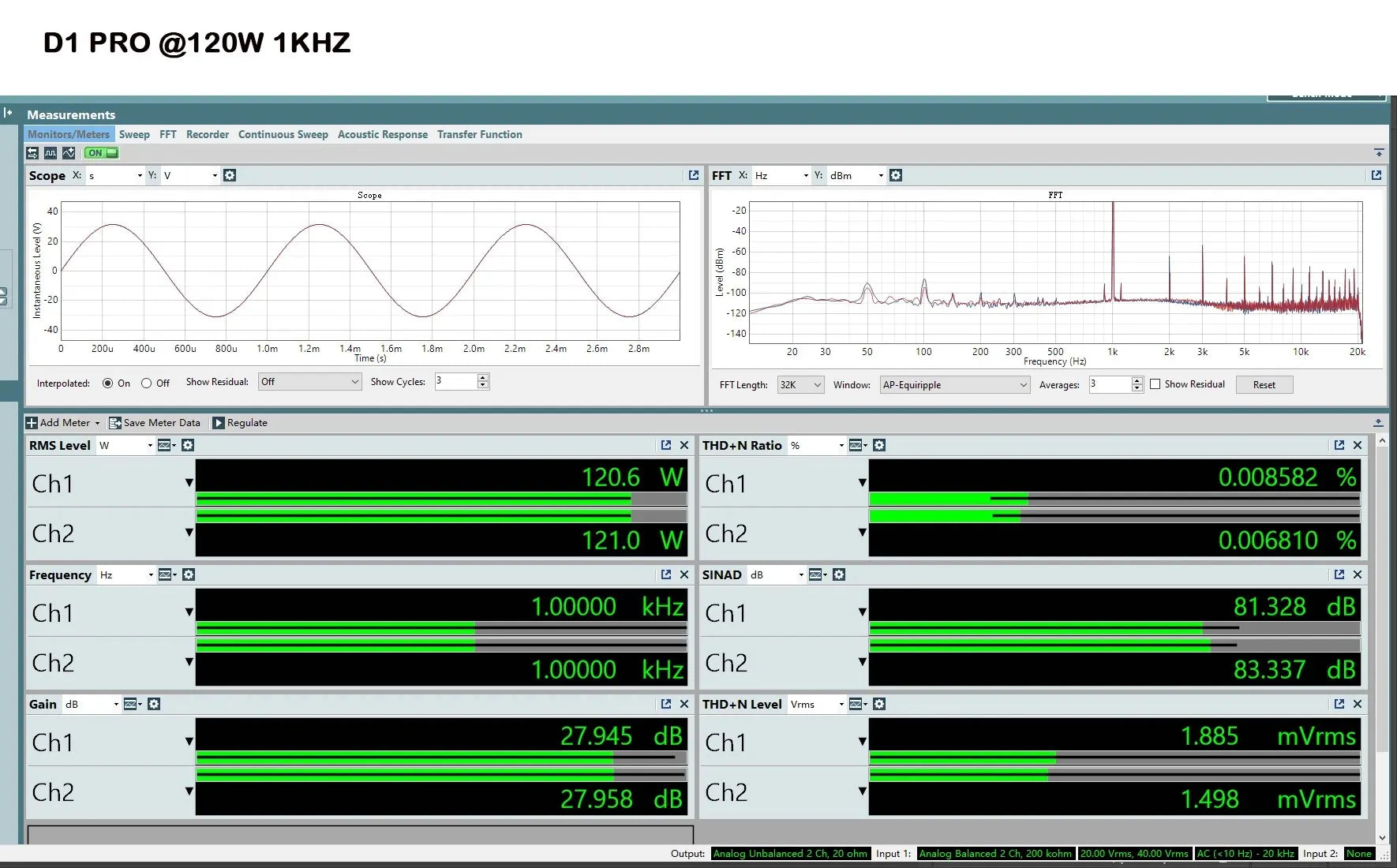The height and width of the screenshot is (868, 1397).
Task: Open SINAD unit dB dropdown
Action: (777, 574)
